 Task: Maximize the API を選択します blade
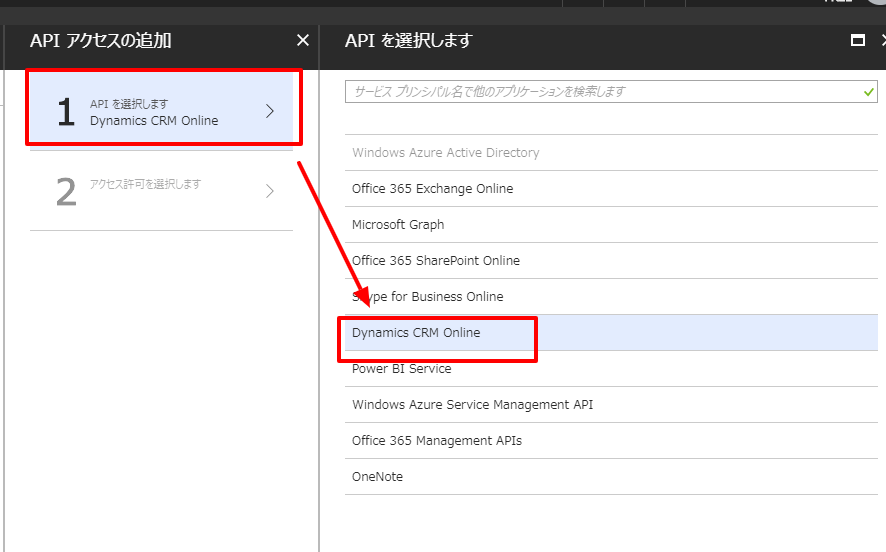858,40
